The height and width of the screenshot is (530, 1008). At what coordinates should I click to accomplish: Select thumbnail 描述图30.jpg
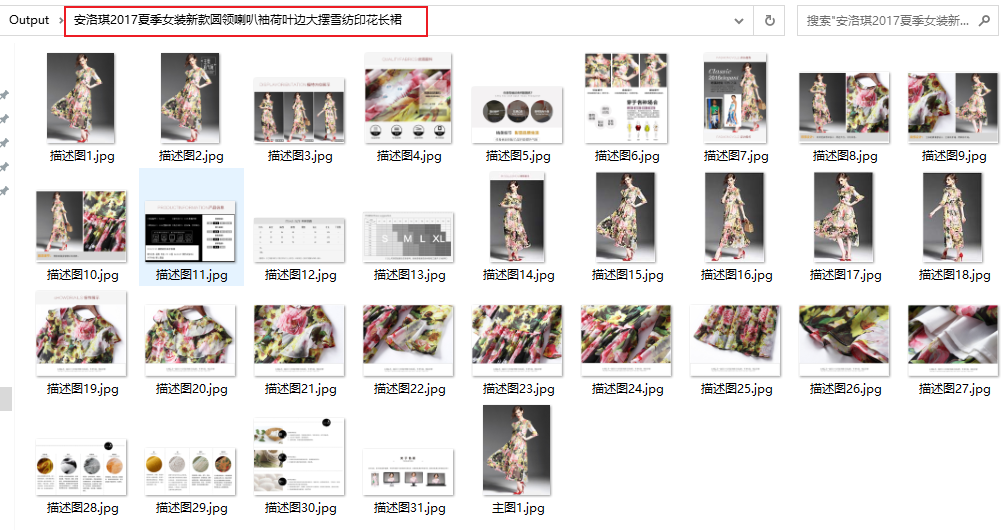pyautogui.click(x=299, y=457)
